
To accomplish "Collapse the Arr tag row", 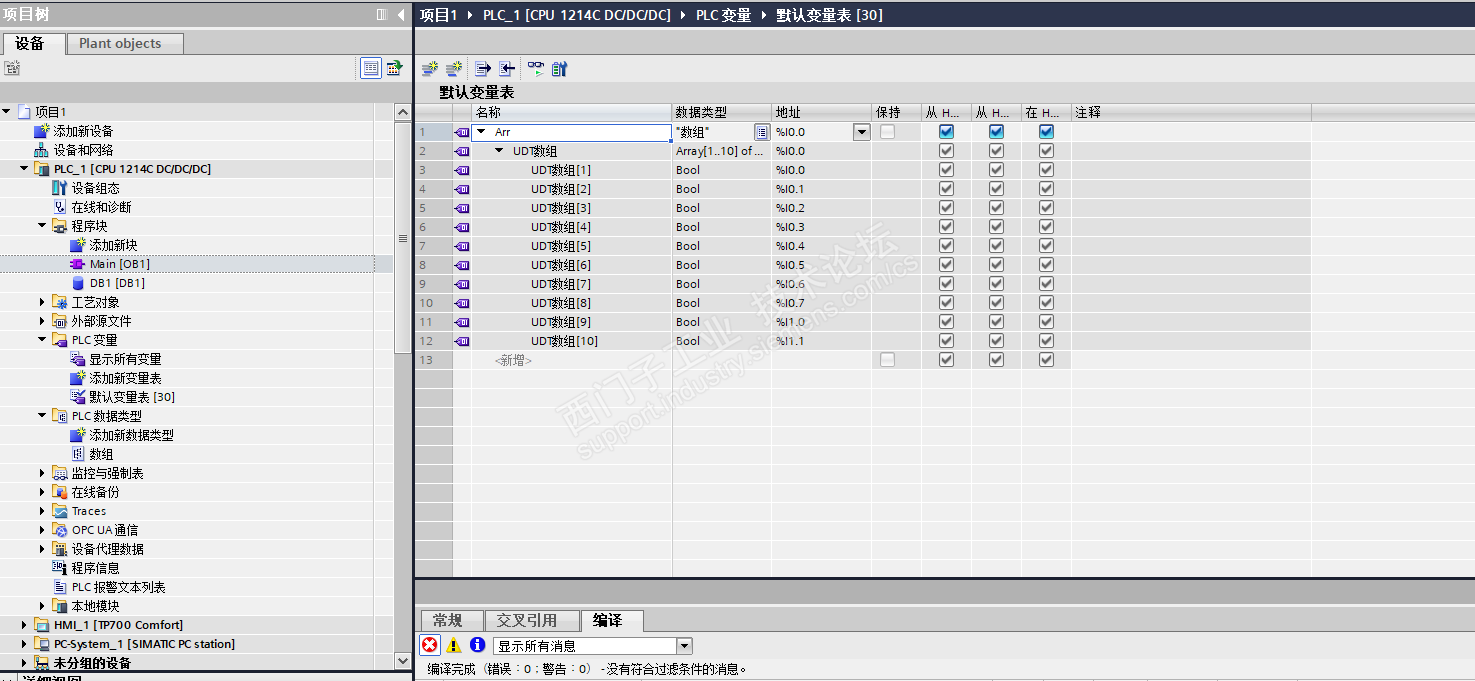I will coord(481,132).
